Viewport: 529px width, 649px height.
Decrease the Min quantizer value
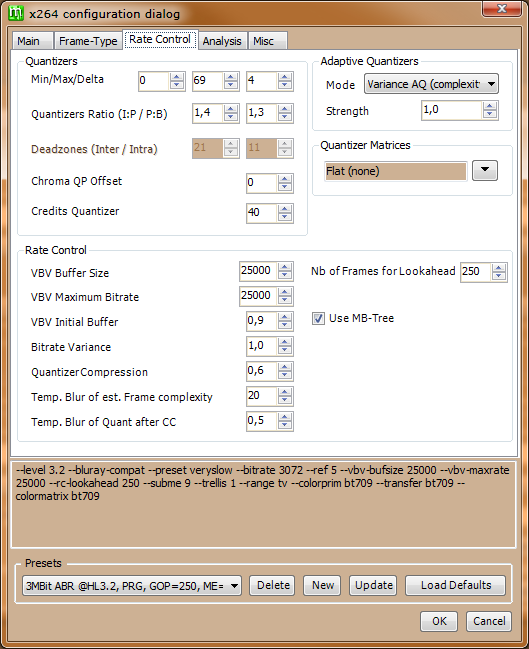[177, 85]
